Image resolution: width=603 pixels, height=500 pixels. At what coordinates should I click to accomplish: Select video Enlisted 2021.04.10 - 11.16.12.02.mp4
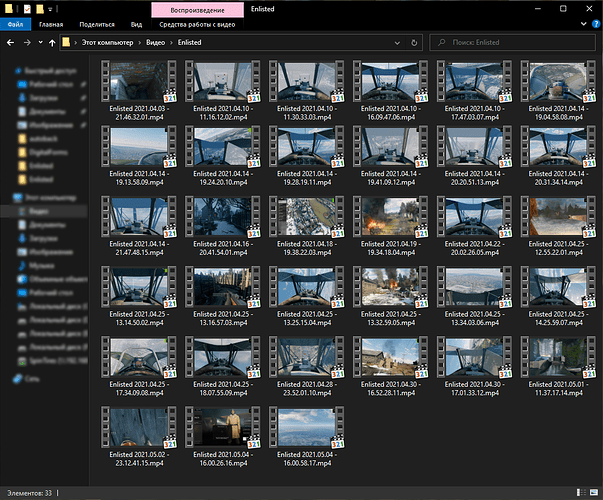click(223, 90)
